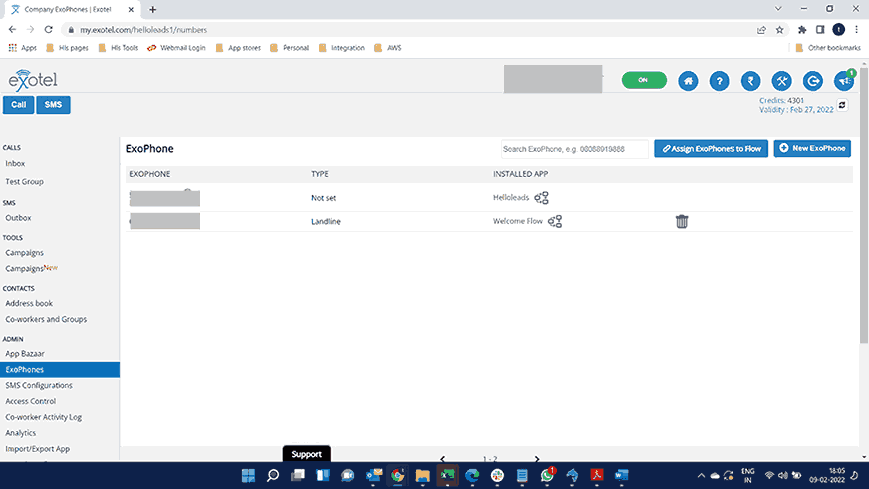Go to next page with right arrow
The image size is (869, 489).
point(536,459)
